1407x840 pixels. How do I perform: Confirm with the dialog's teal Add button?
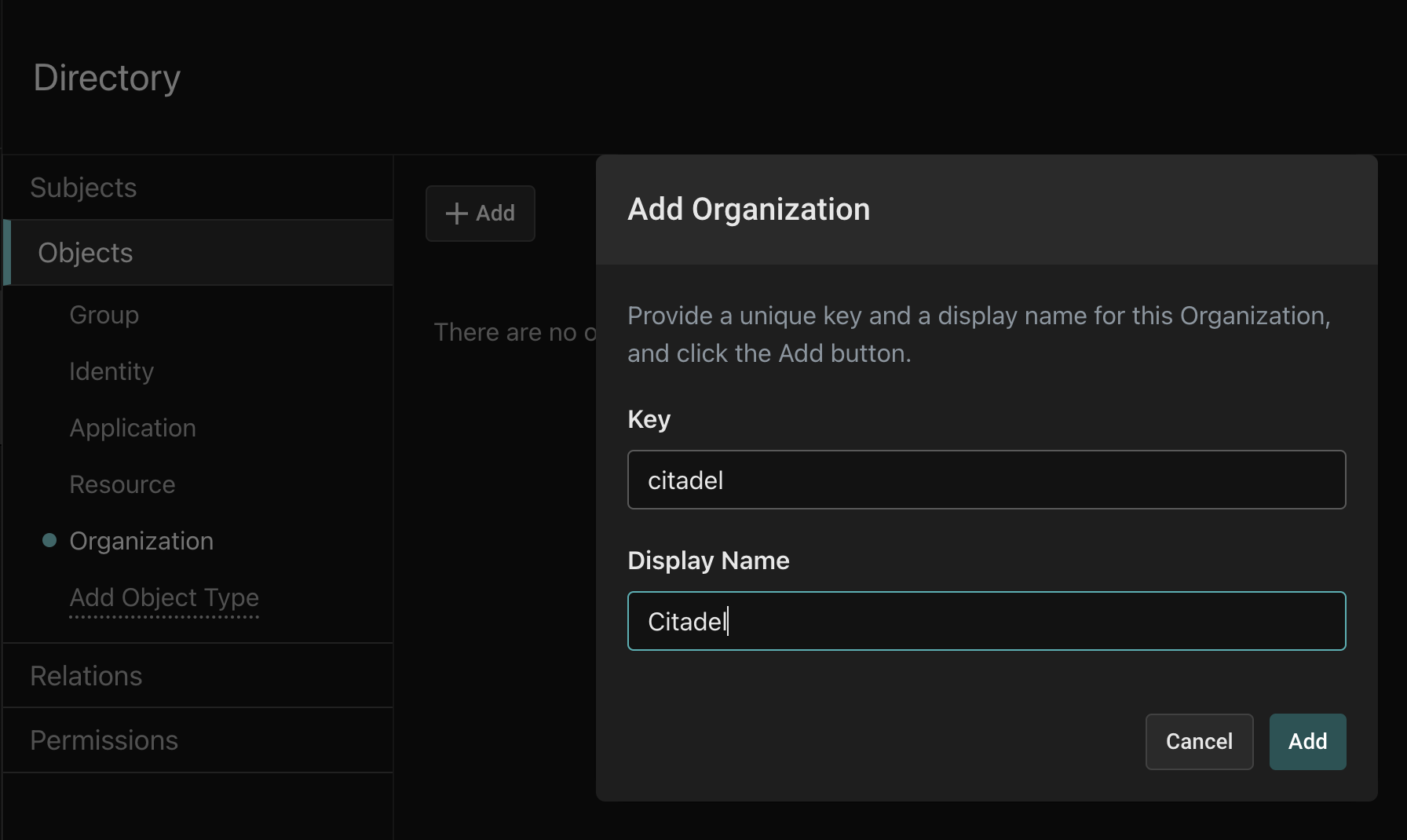coord(1307,741)
